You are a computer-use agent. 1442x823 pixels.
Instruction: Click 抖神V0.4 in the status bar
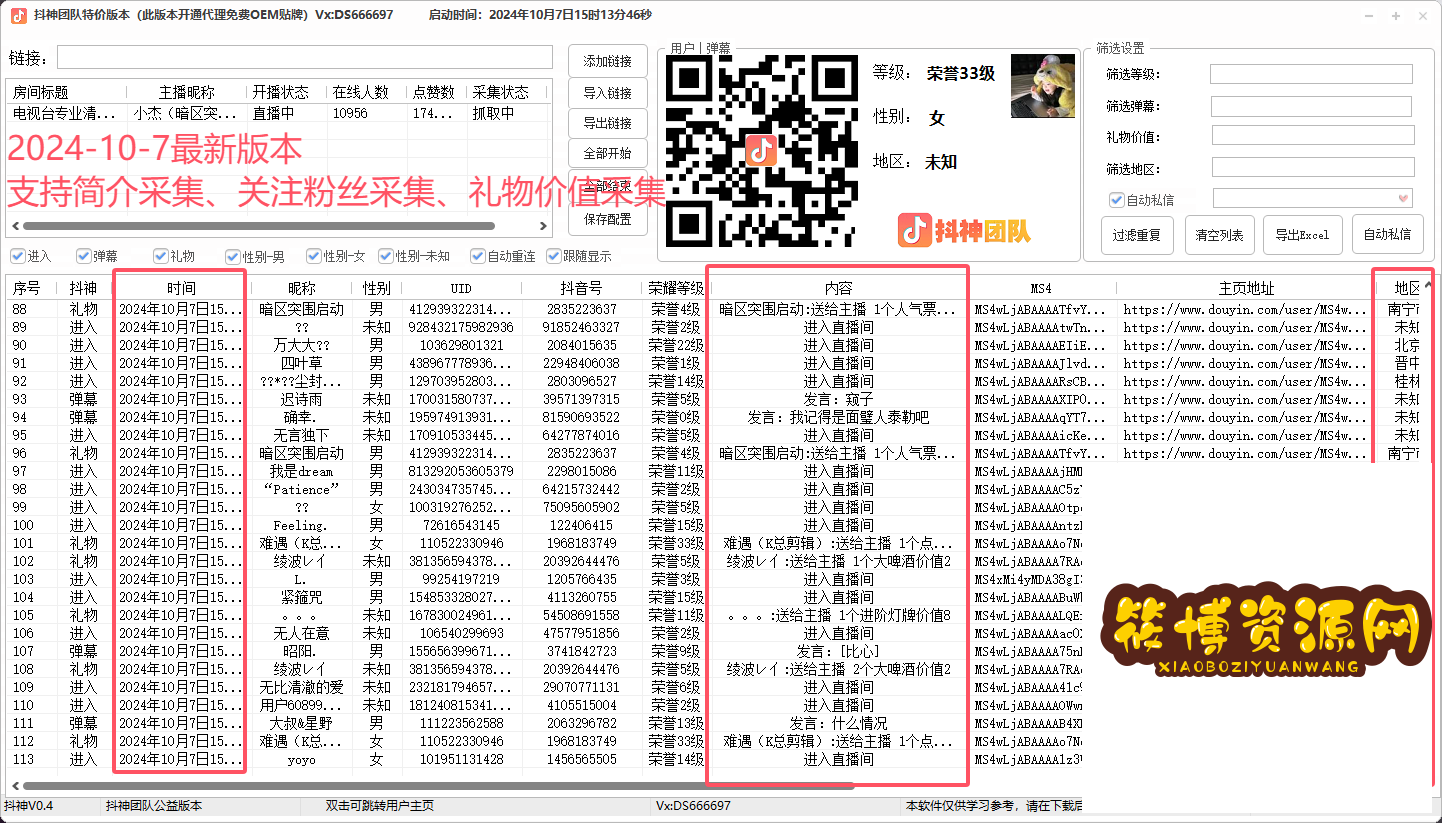[x=29, y=805]
